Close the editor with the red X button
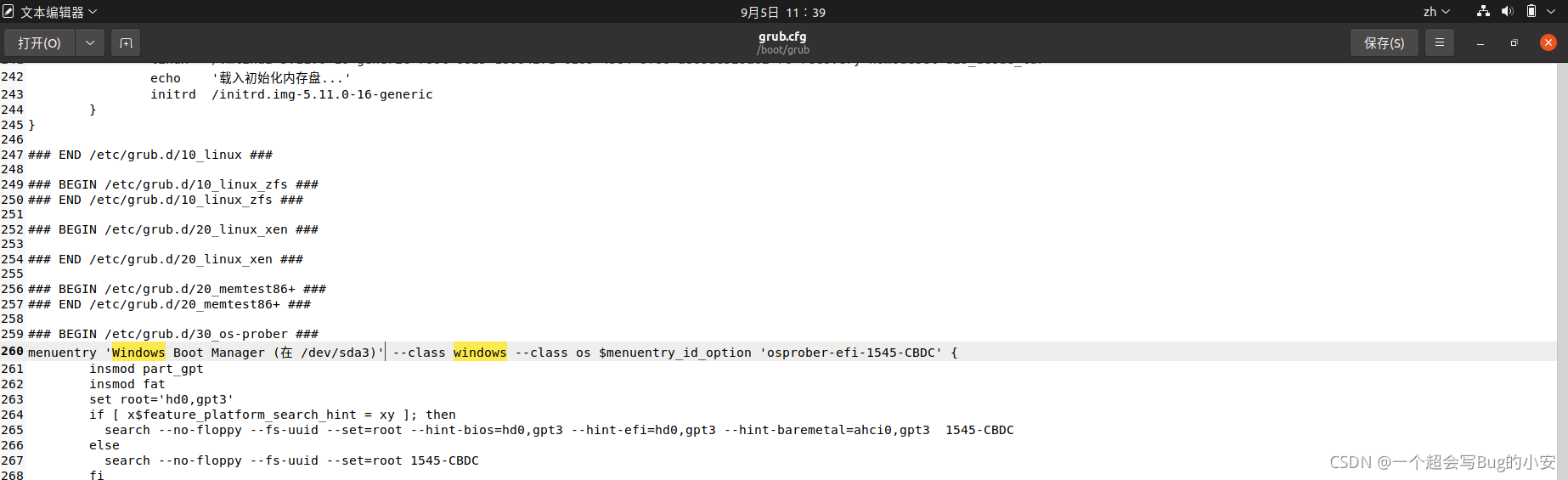This screenshot has height=480, width=1568. click(x=1548, y=42)
